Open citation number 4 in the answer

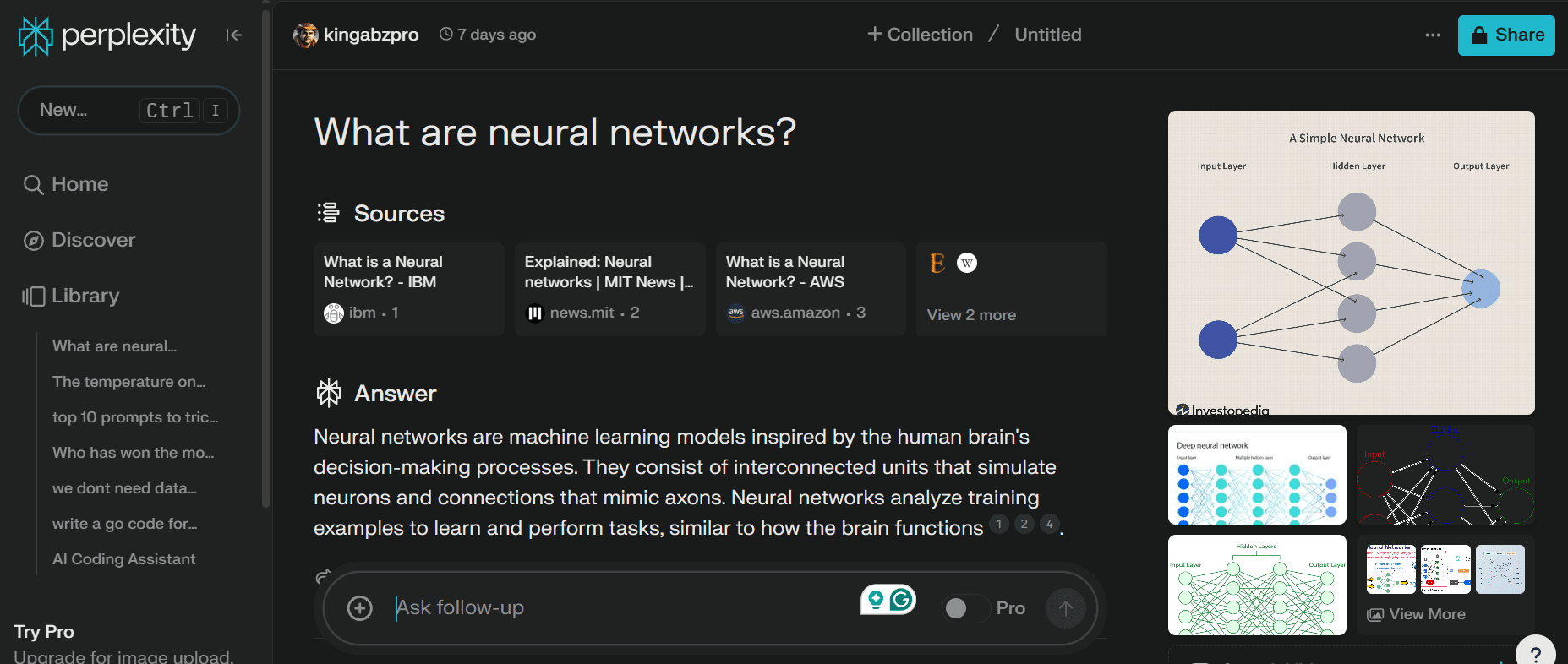(1050, 525)
